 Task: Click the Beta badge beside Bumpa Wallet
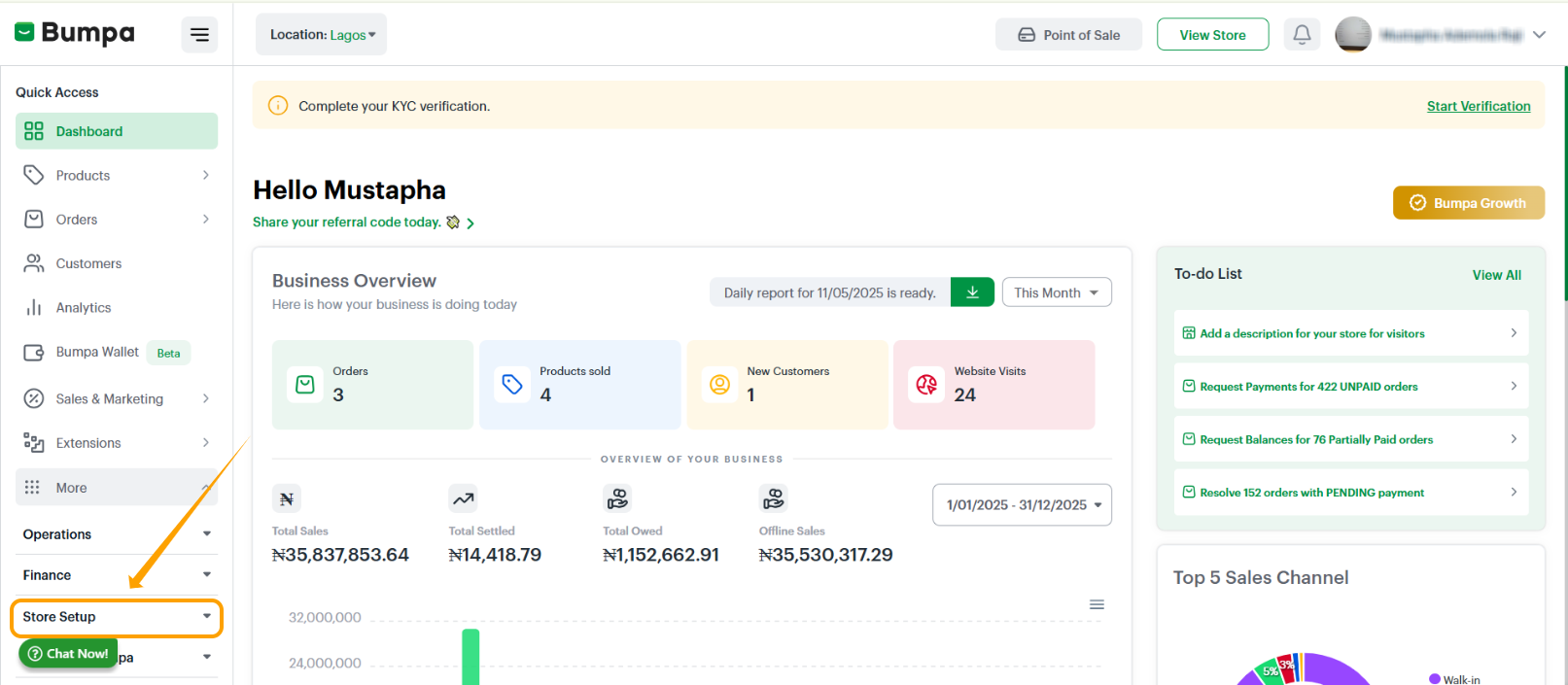pos(168,353)
